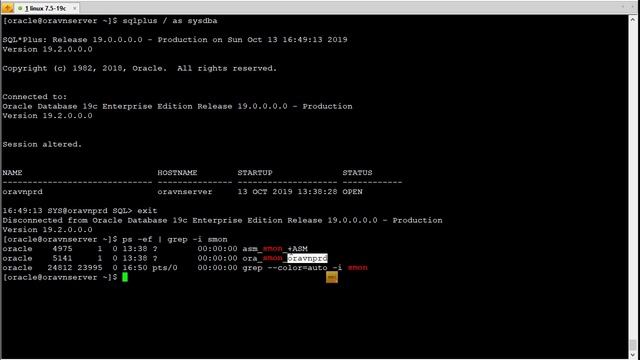Click the scrollbar thumb near the bottom
Viewport: 640px width, 360px height.
633,344
